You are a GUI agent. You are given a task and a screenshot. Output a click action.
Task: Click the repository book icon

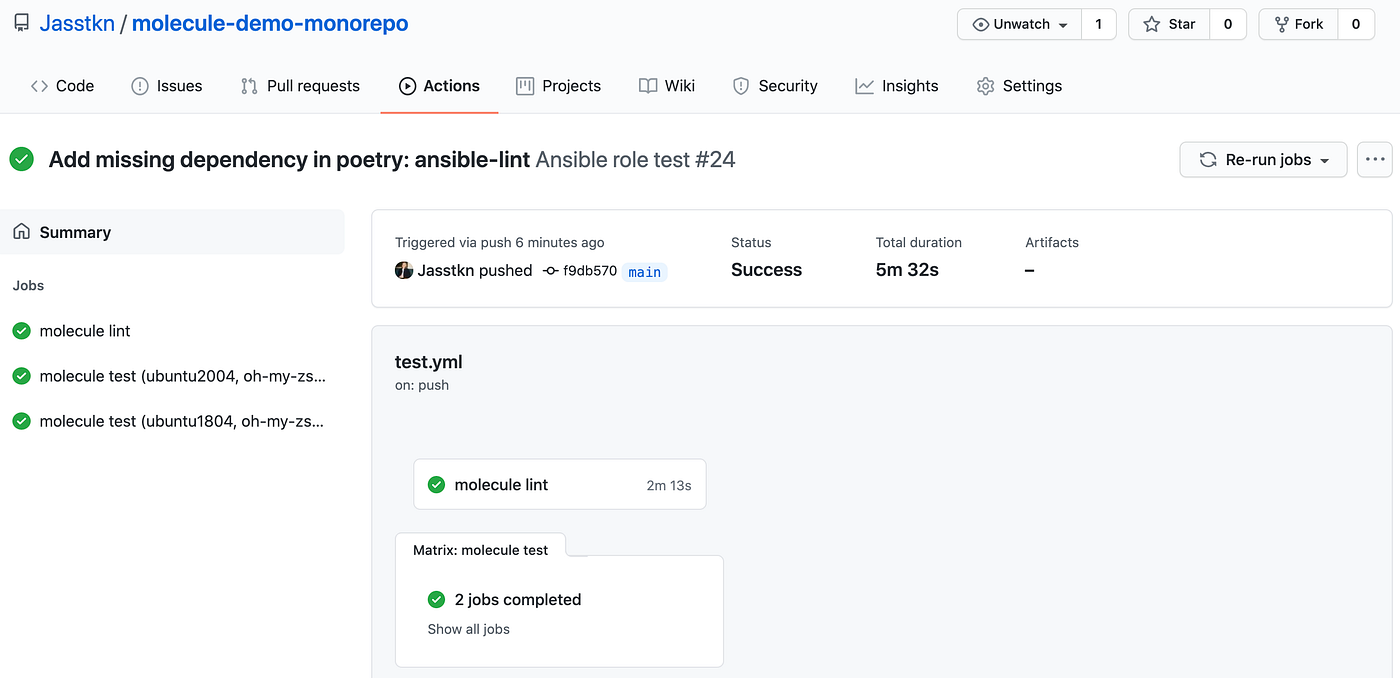[x=21, y=22]
